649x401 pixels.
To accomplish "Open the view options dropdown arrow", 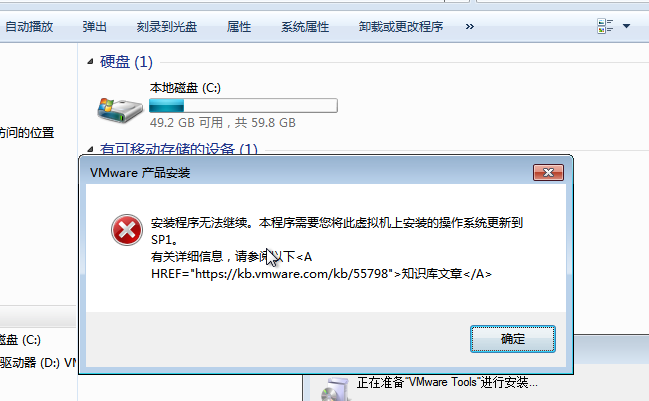I will (626, 26).
